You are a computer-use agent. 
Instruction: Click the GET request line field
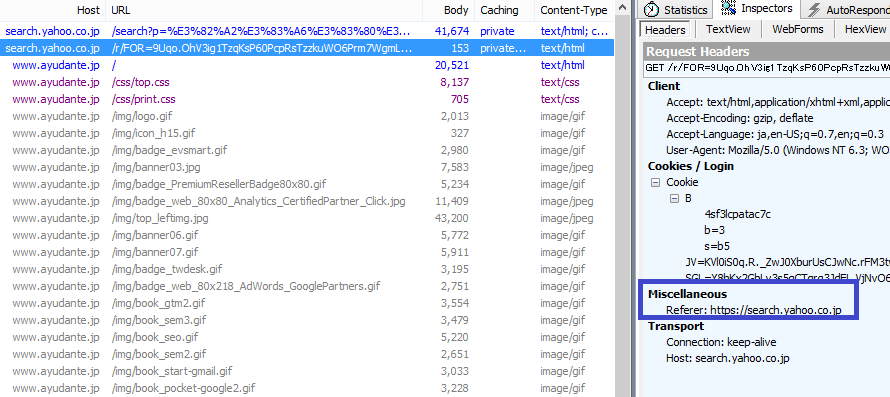tap(767, 68)
